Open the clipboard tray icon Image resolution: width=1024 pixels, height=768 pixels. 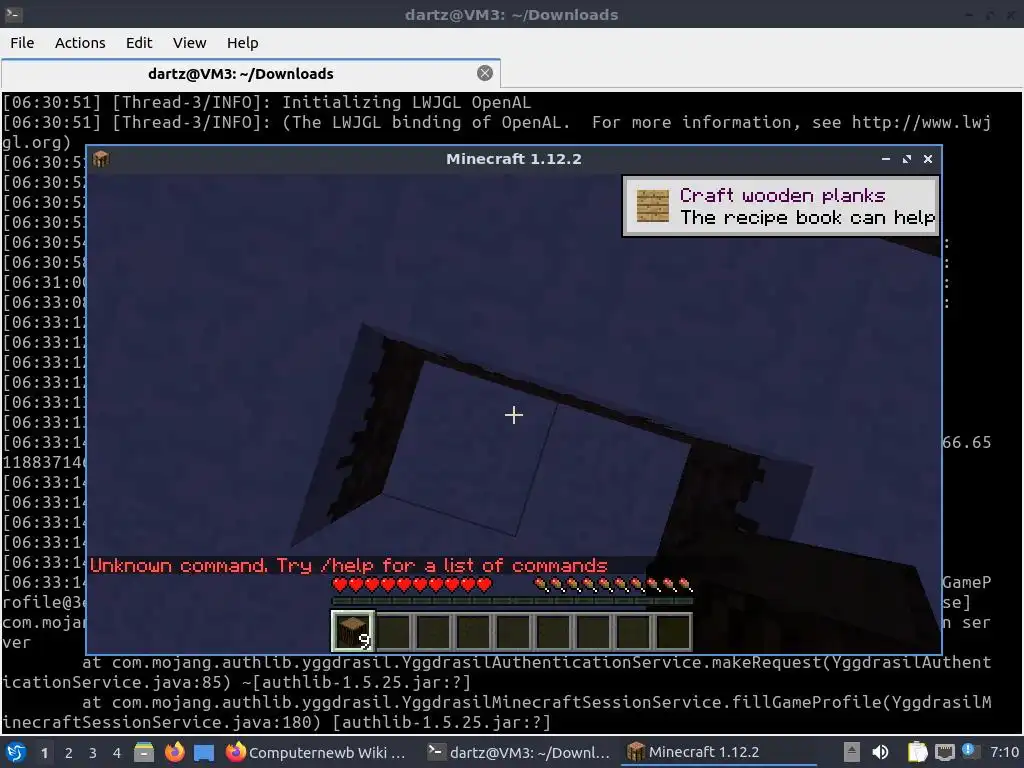[x=918, y=752]
